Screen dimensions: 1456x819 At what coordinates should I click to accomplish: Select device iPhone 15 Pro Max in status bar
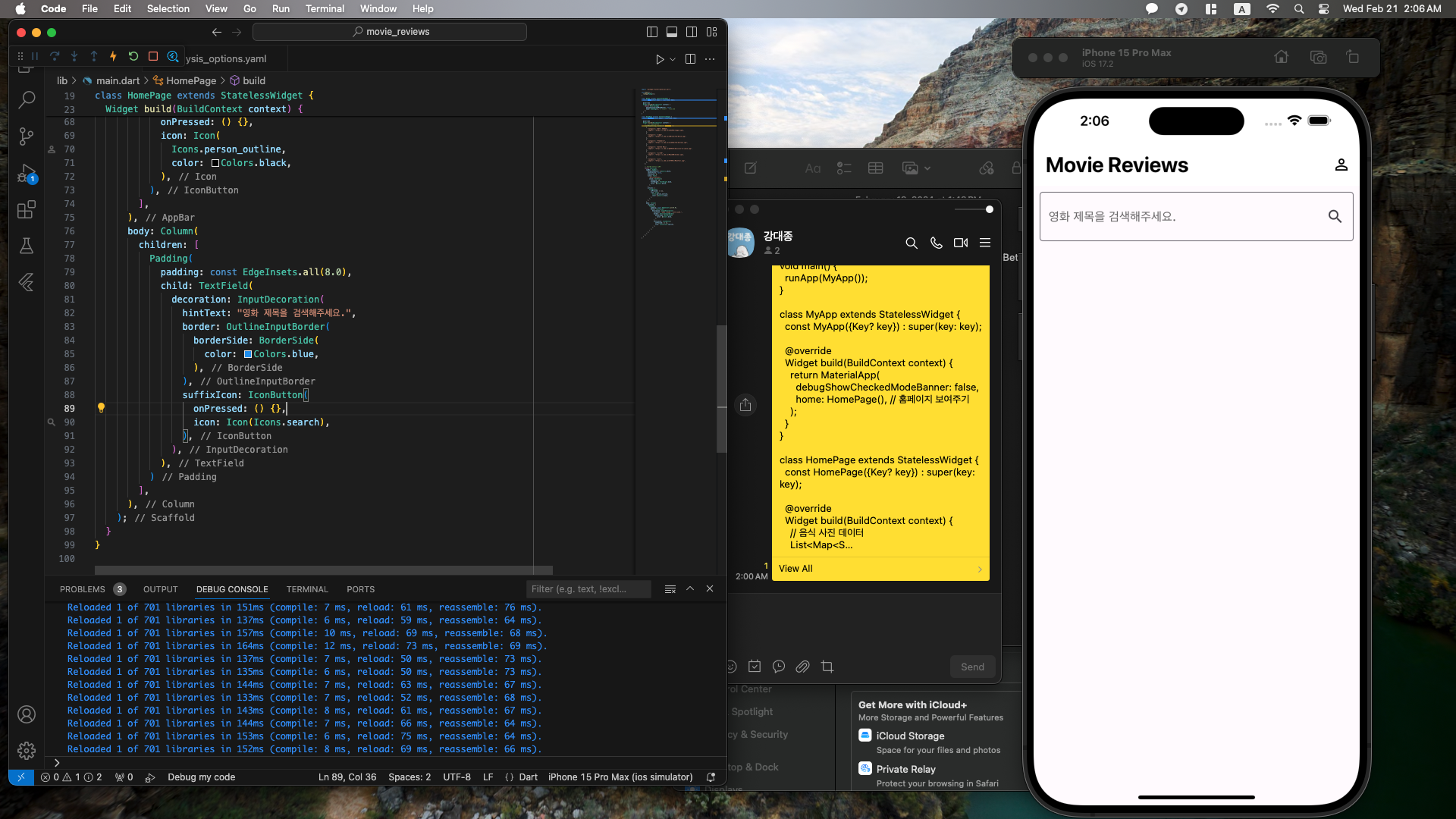pyautogui.click(x=620, y=777)
